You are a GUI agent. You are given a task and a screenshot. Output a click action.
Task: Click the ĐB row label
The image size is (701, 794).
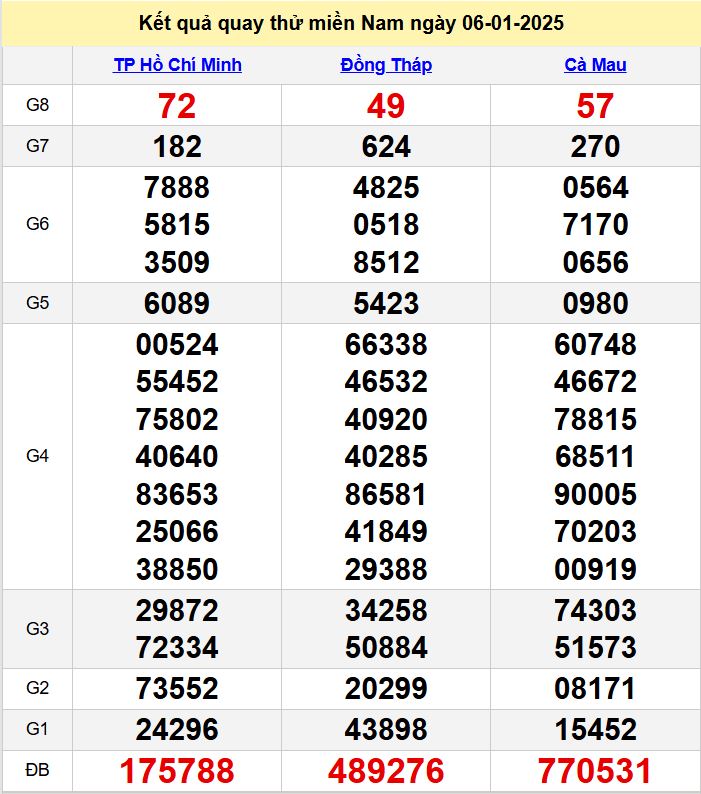click(37, 770)
